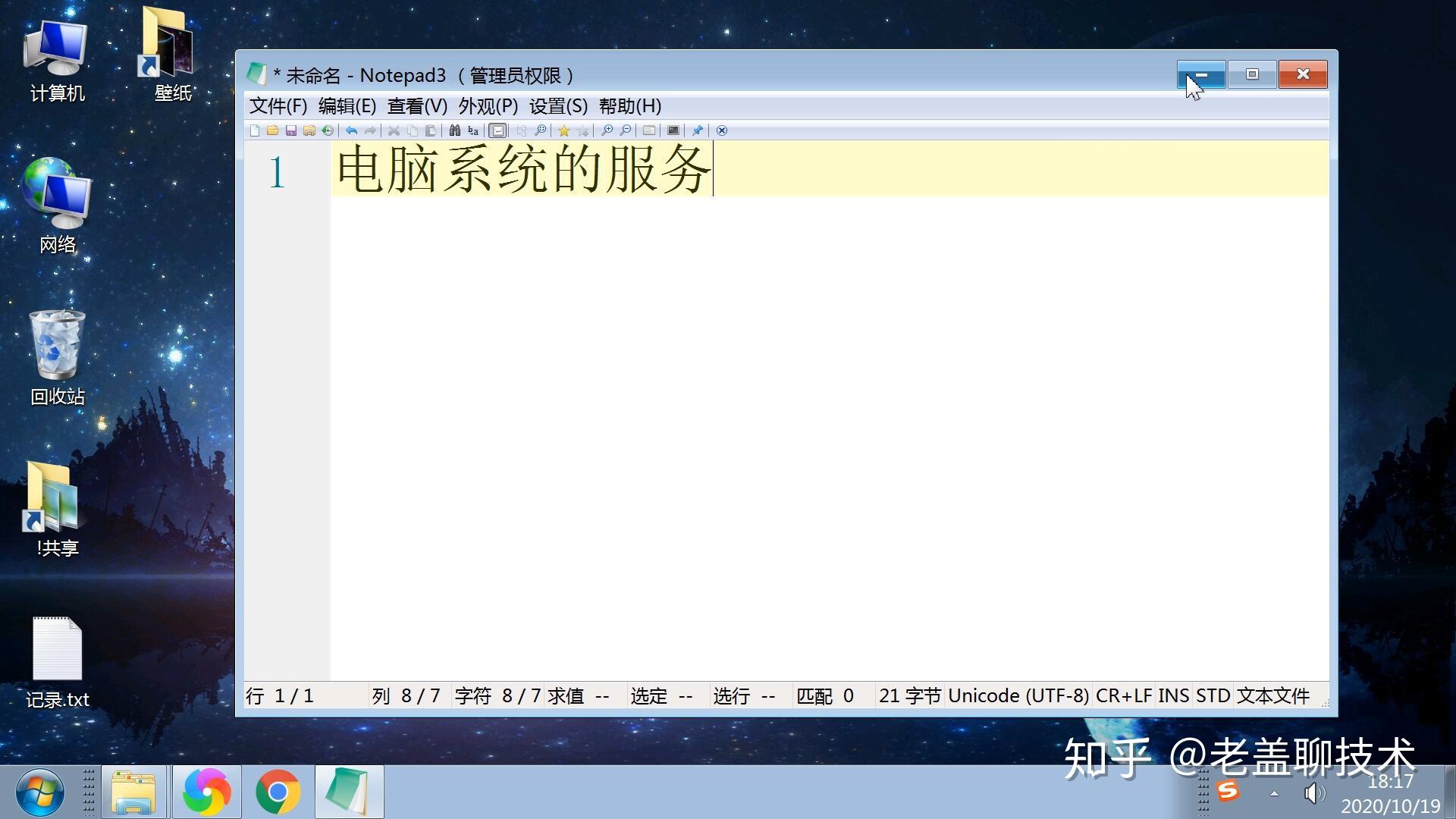Viewport: 1456px width, 819px height.
Task: Toggle STD mode in status bar
Action: click(1213, 695)
